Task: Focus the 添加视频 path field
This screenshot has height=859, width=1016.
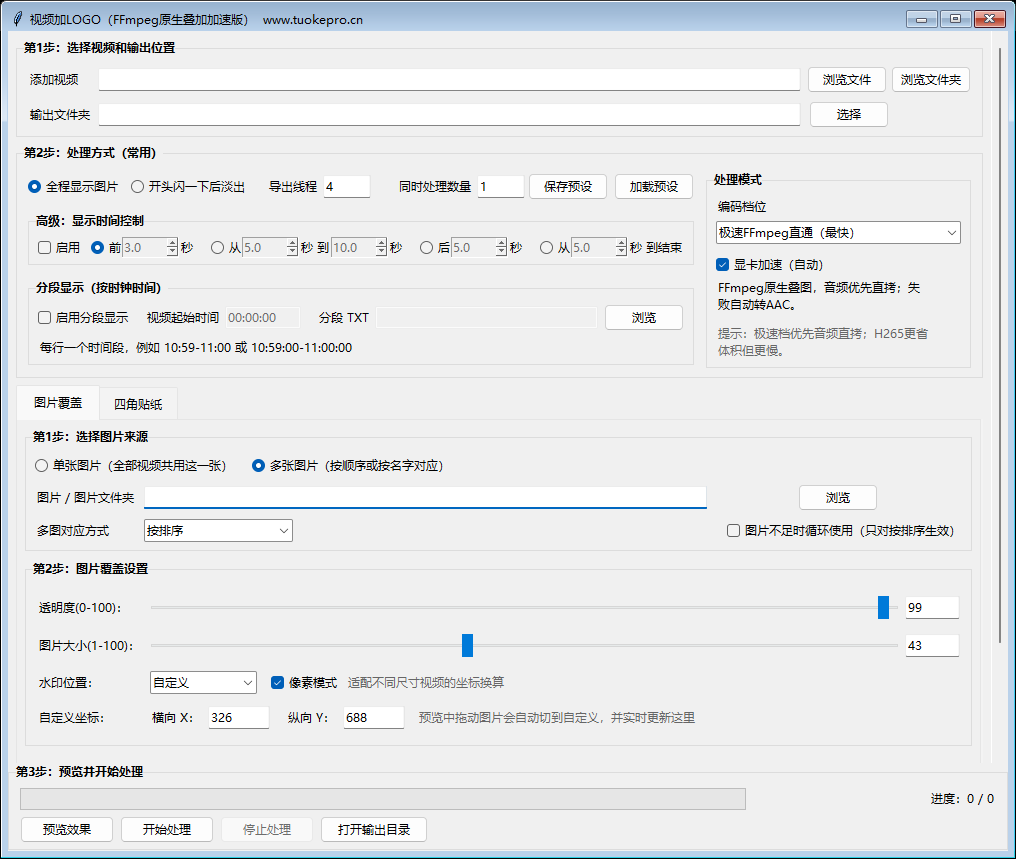Action: click(x=449, y=80)
